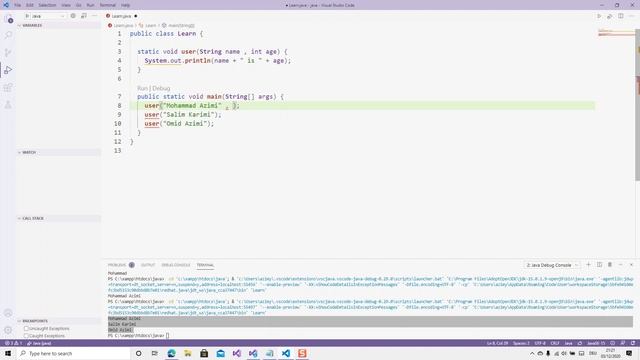Viewport: 640px width, 360px height.
Task: Collapse the Watch section
Action: tap(58, 152)
